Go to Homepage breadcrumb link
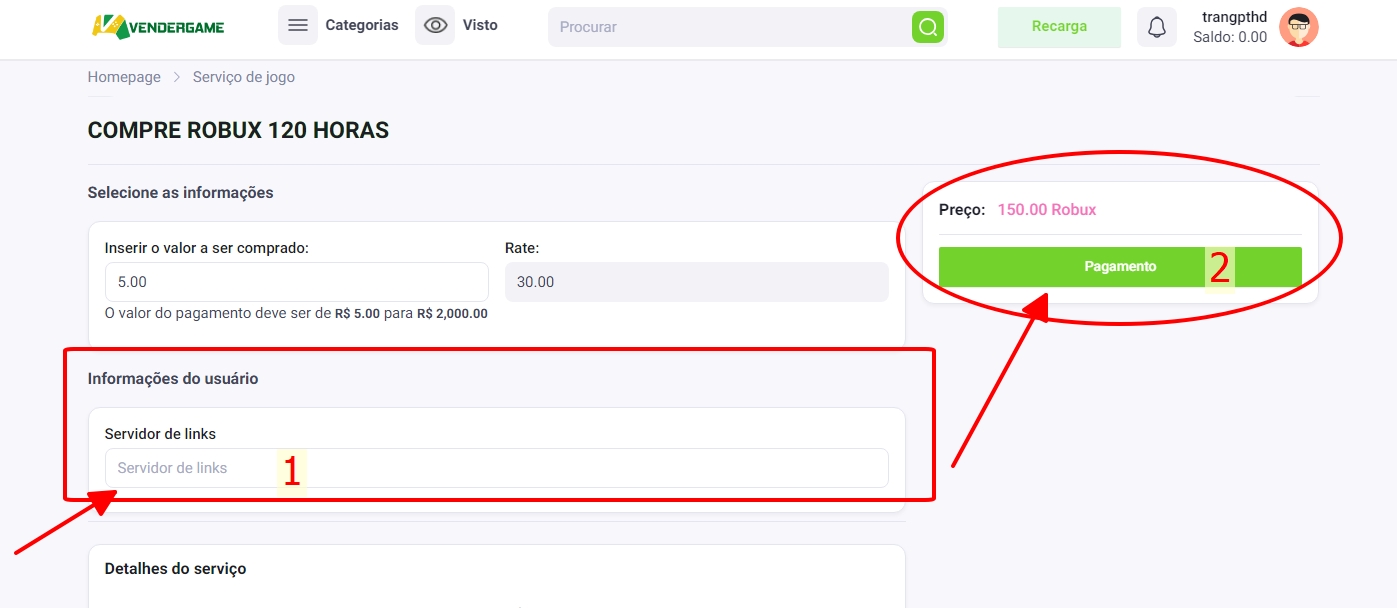This screenshot has width=1397, height=608. (124, 77)
